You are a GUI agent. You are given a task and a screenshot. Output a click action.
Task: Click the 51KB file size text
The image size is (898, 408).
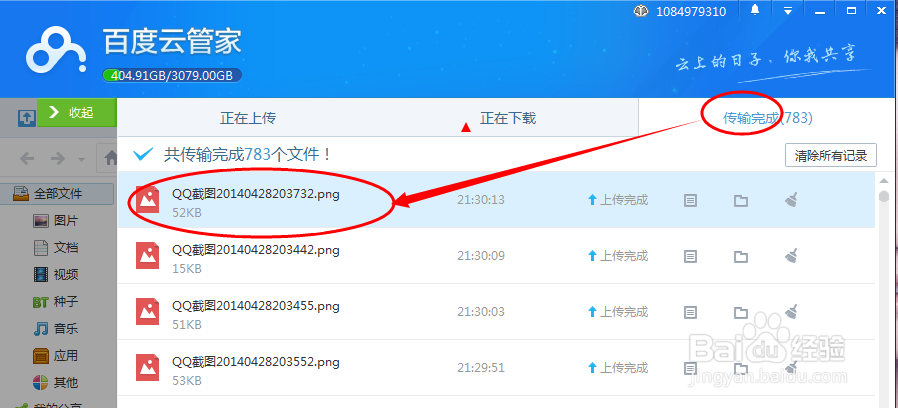point(187,324)
